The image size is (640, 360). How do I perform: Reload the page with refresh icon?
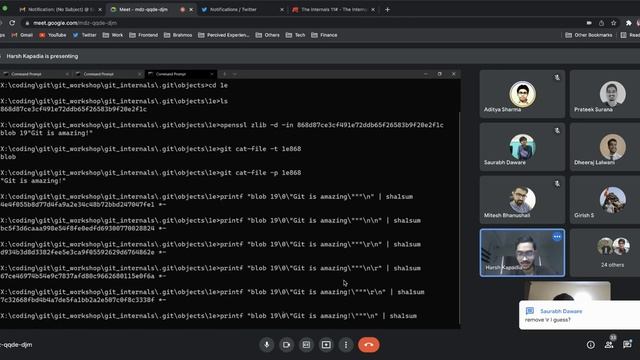(12, 23)
